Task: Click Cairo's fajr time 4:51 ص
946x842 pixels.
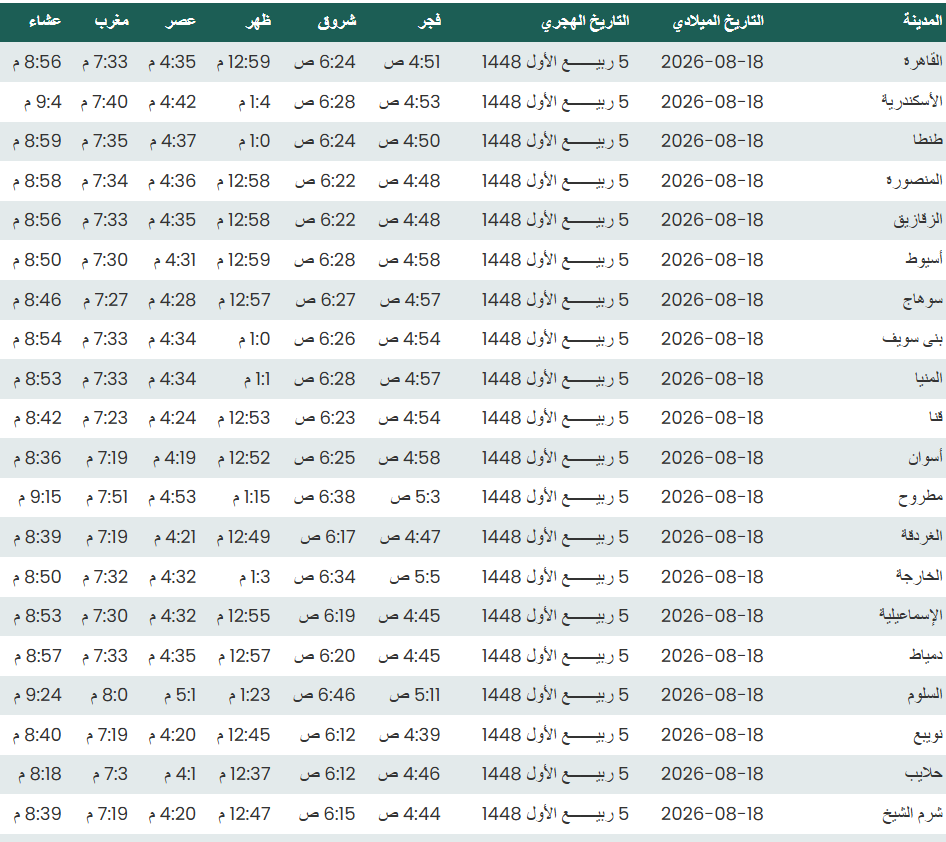Action: tap(412, 62)
